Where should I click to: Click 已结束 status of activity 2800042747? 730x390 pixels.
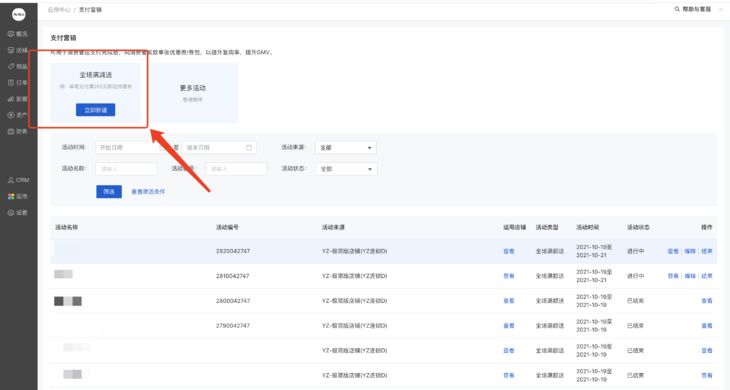pyautogui.click(x=635, y=301)
